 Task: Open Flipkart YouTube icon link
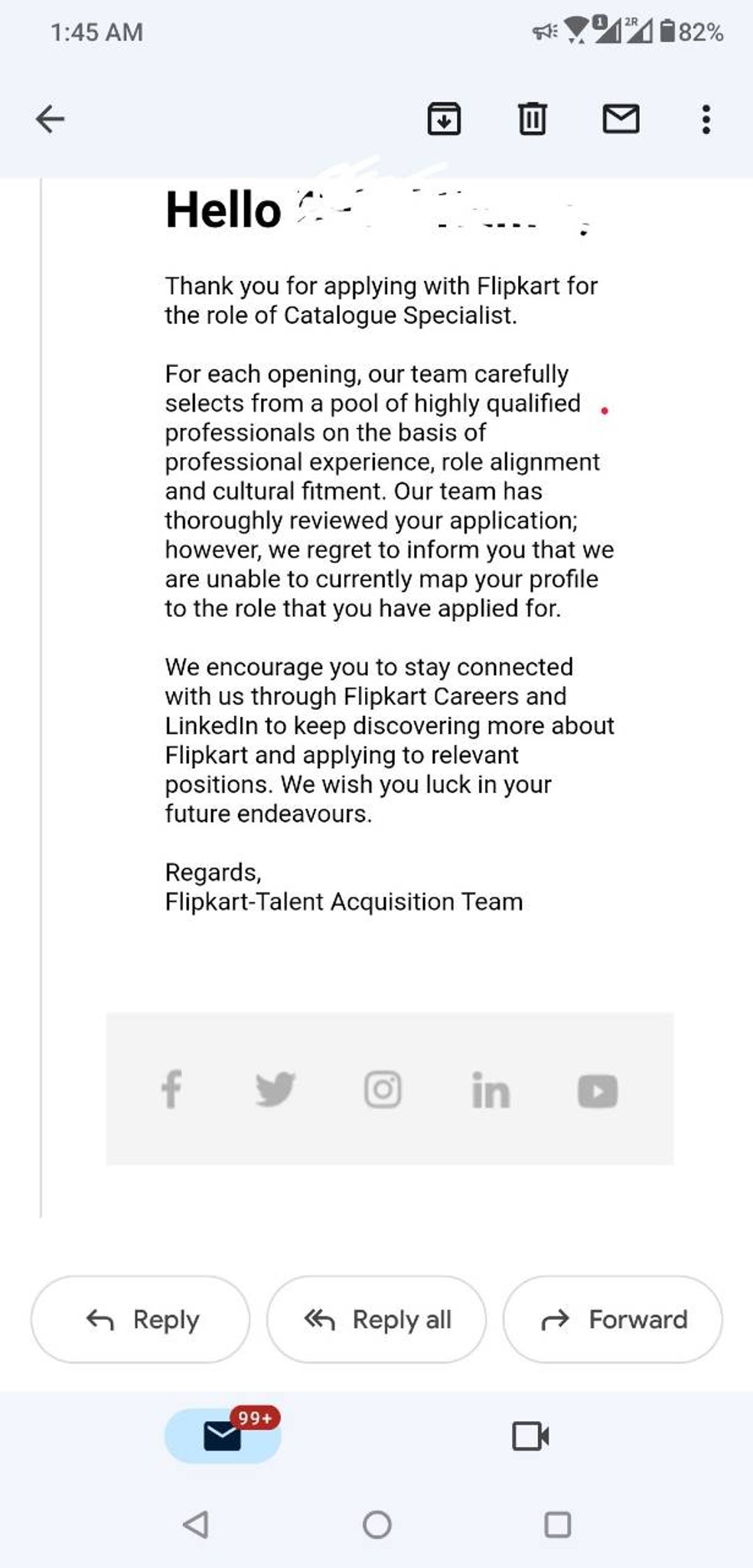coord(598,1090)
